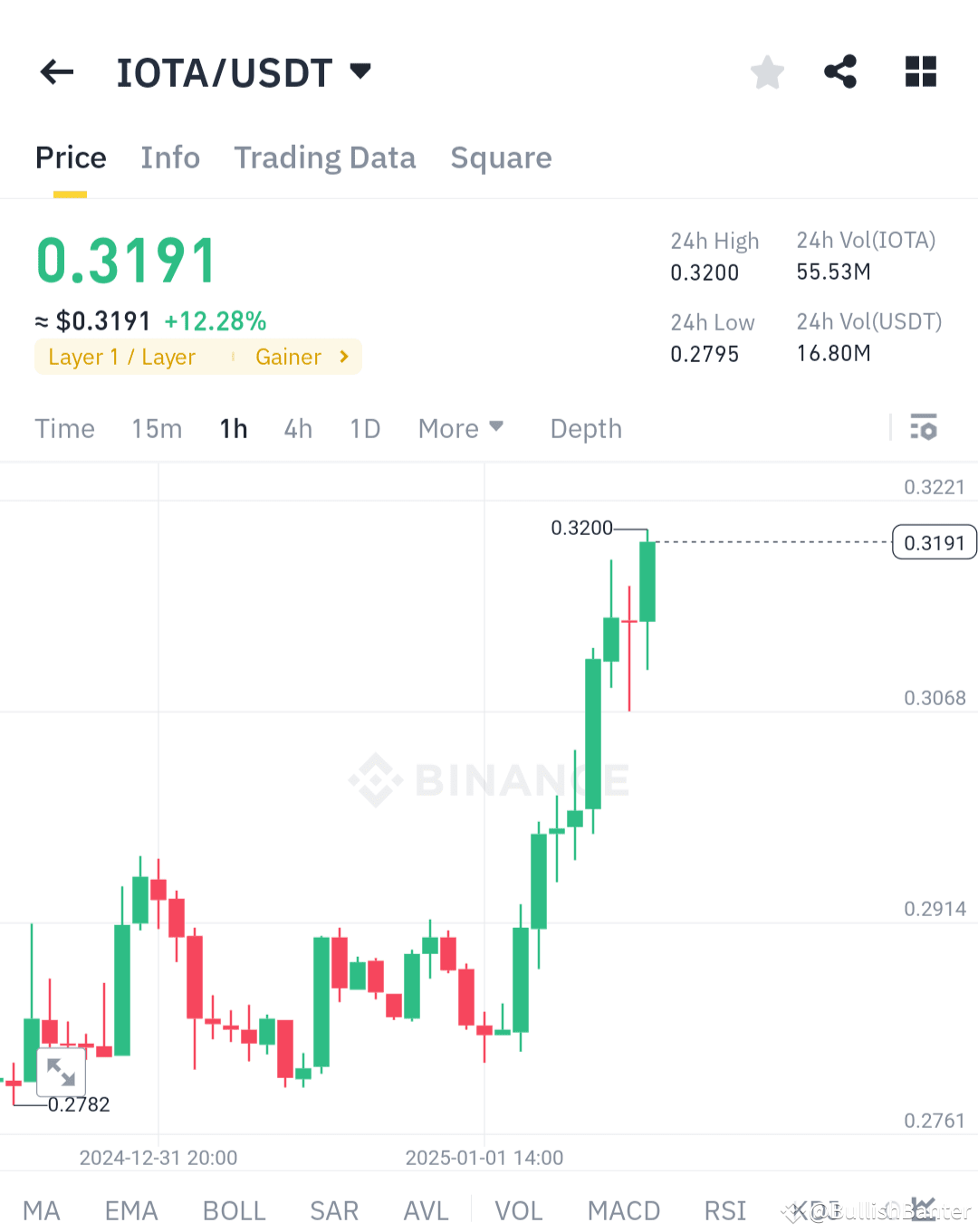Expand the More timeframe dropdown
Screen dimensions: 978x1232
coord(461,428)
